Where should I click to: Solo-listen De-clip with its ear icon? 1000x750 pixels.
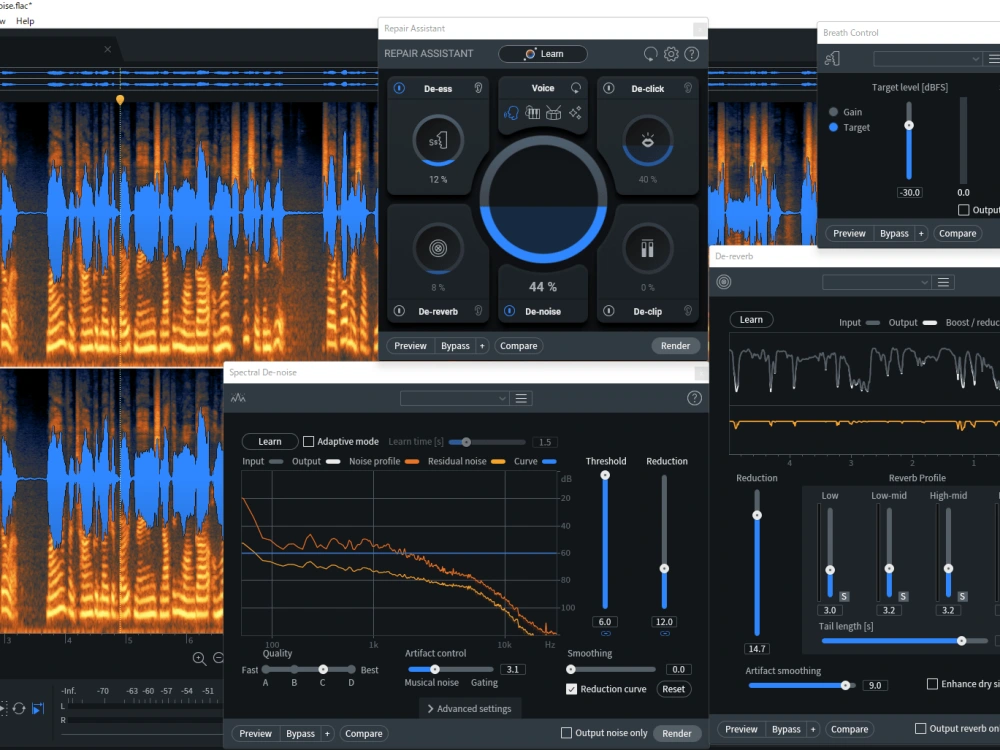pyautogui.click(x=688, y=311)
